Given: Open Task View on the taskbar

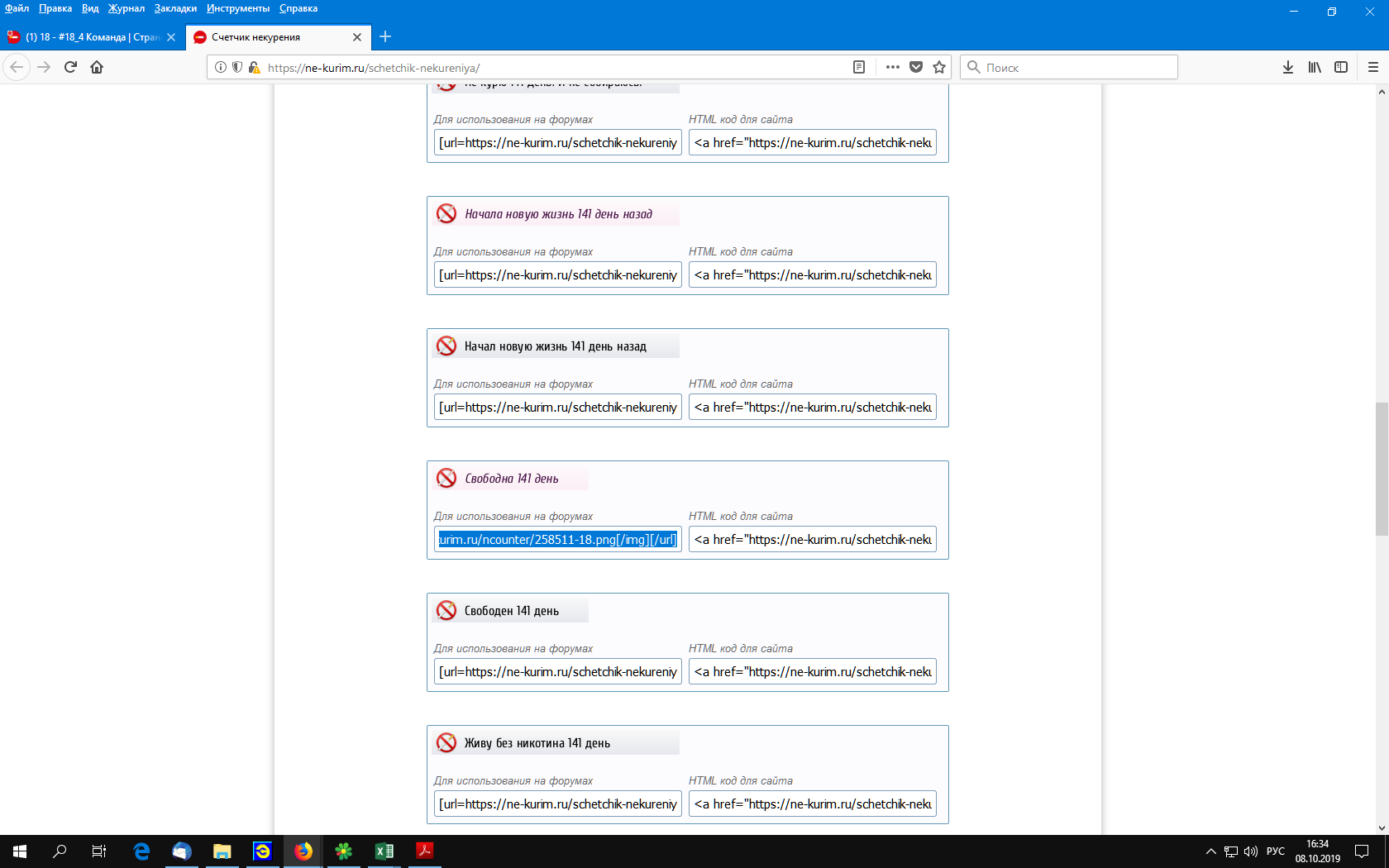Looking at the screenshot, I should tap(99, 851).
